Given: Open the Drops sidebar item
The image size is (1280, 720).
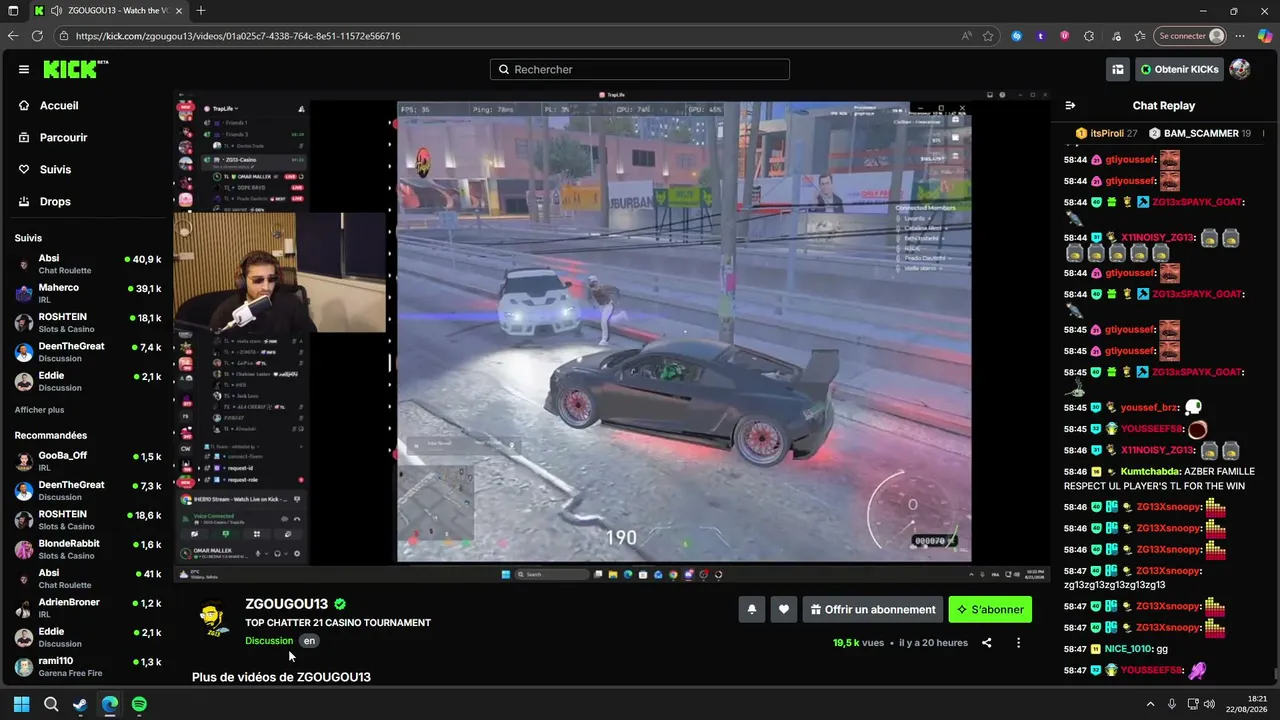Looking at the screenshot, I should [x=55, y=202].
